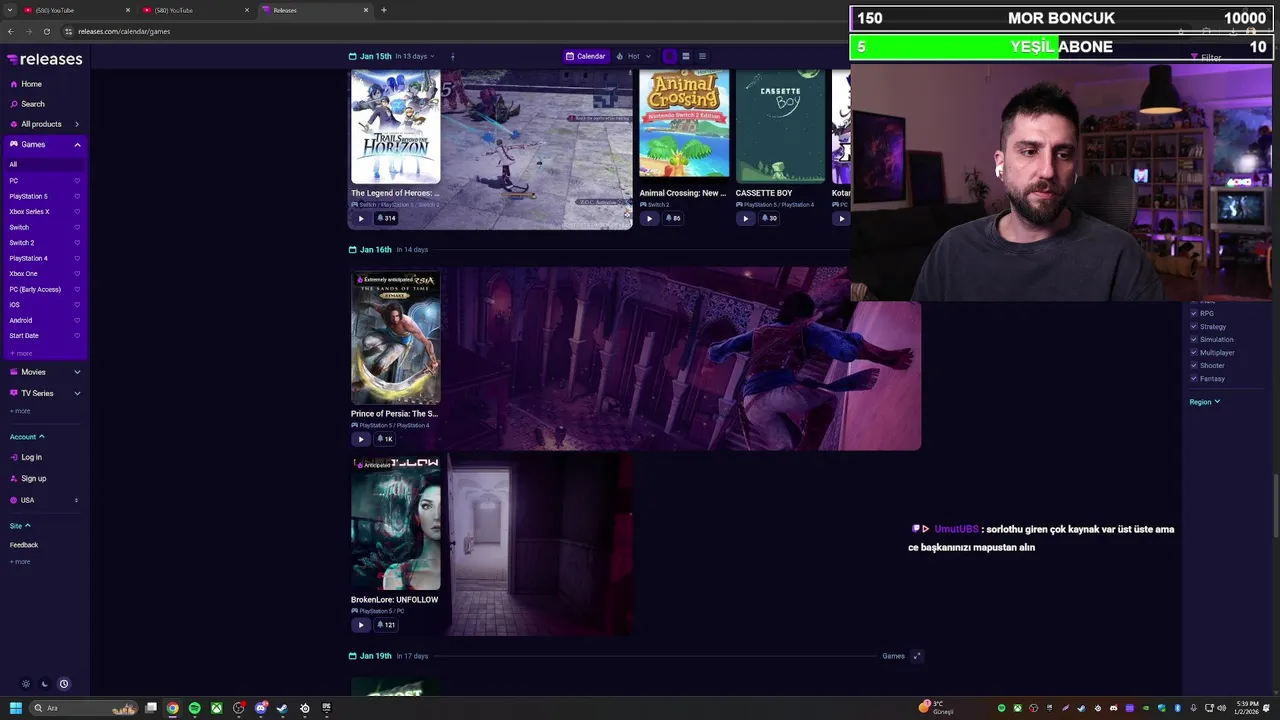
Task: Switch to light theme sun icon
Action: (x=26, y=684)
